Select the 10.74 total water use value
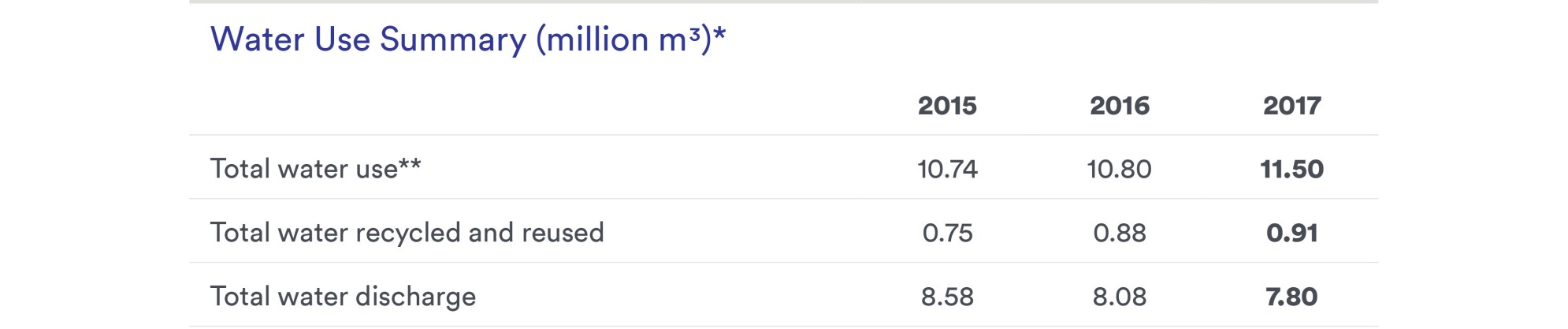This screenshot has height=329, width=1568. coord(947,169)
